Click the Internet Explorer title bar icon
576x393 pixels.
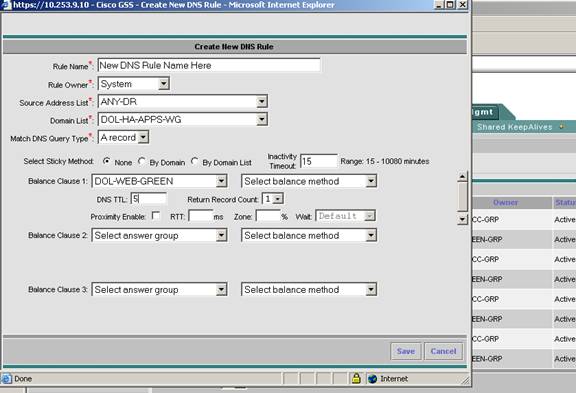click(6, 4)
